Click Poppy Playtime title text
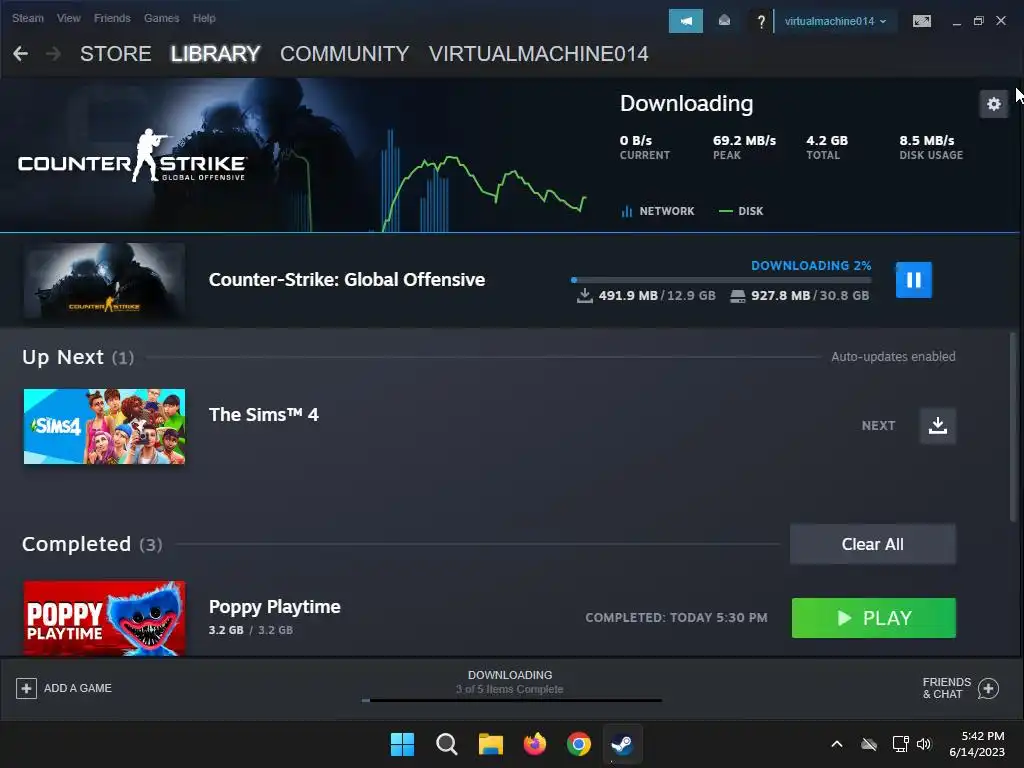The width and height of the screenshot is (1024, 768). click(x=274, y=607)
